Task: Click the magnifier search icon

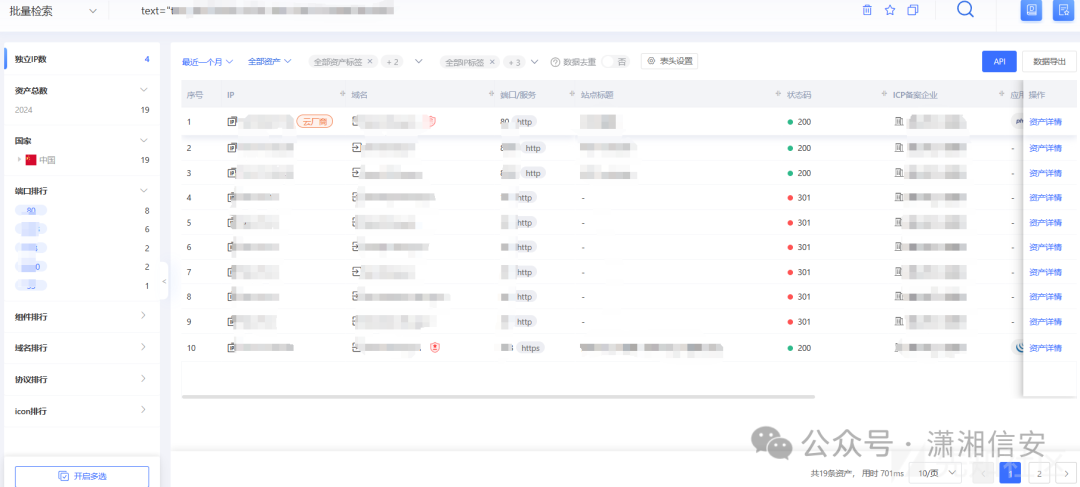Action: click(965, 10)
